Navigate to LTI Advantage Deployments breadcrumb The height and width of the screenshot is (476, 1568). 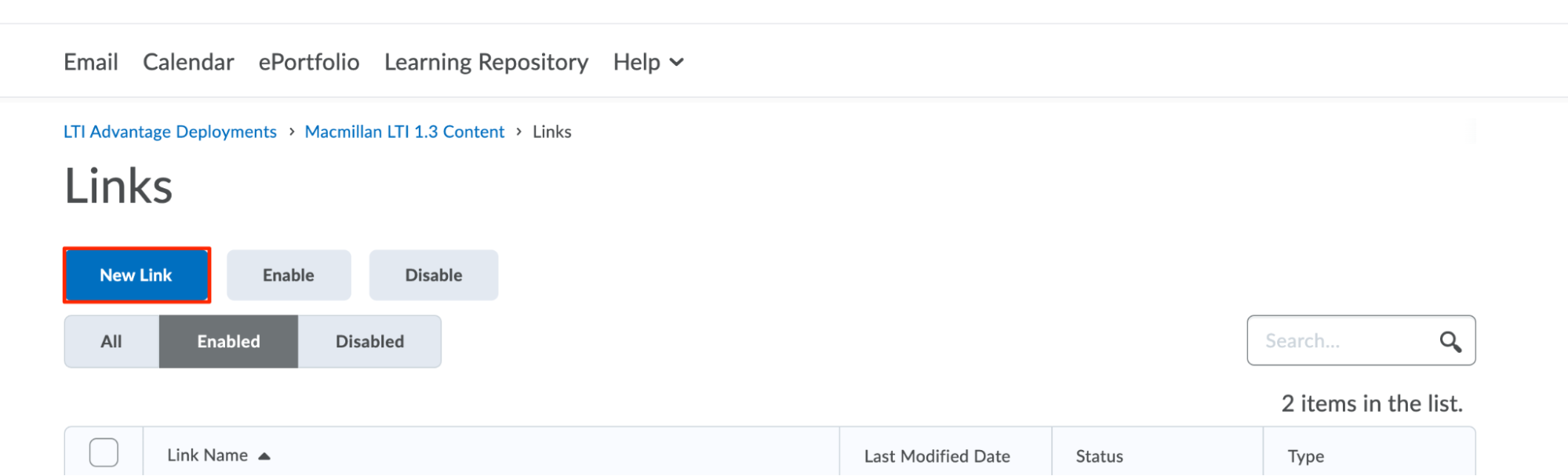(x=170, y=132)
